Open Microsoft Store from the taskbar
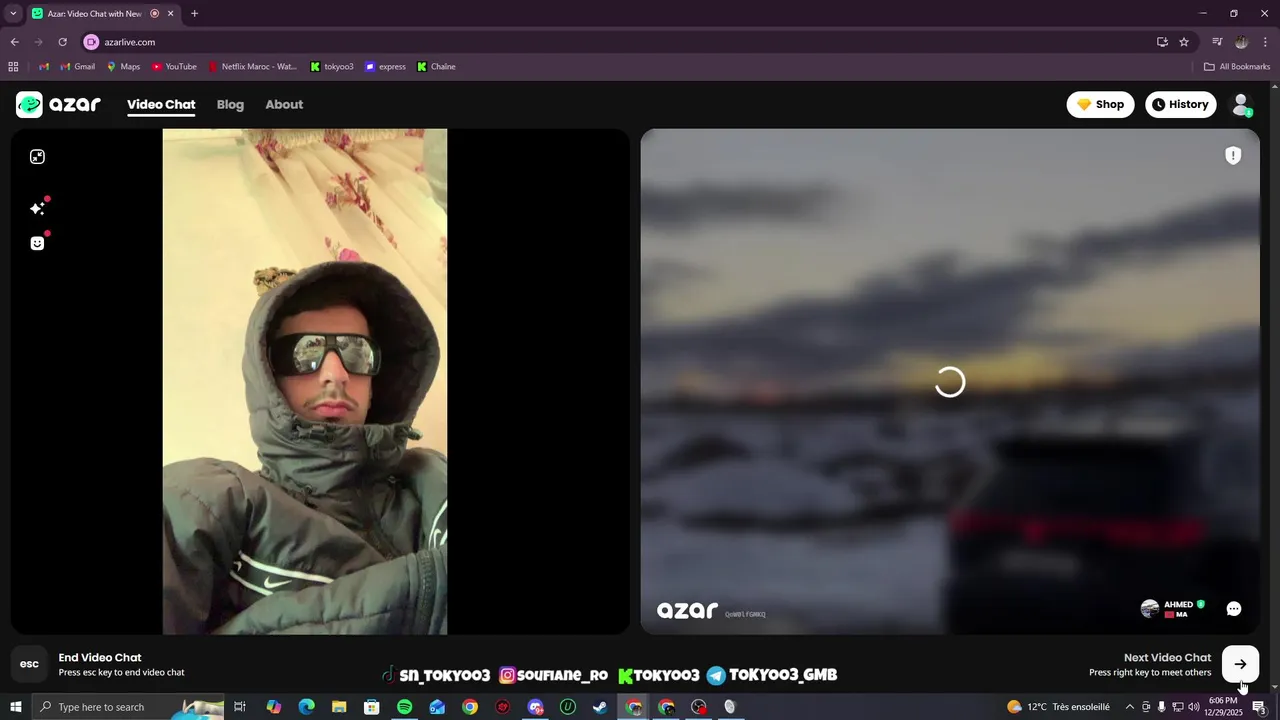1280x720 pixels. [x=372, y=707]
